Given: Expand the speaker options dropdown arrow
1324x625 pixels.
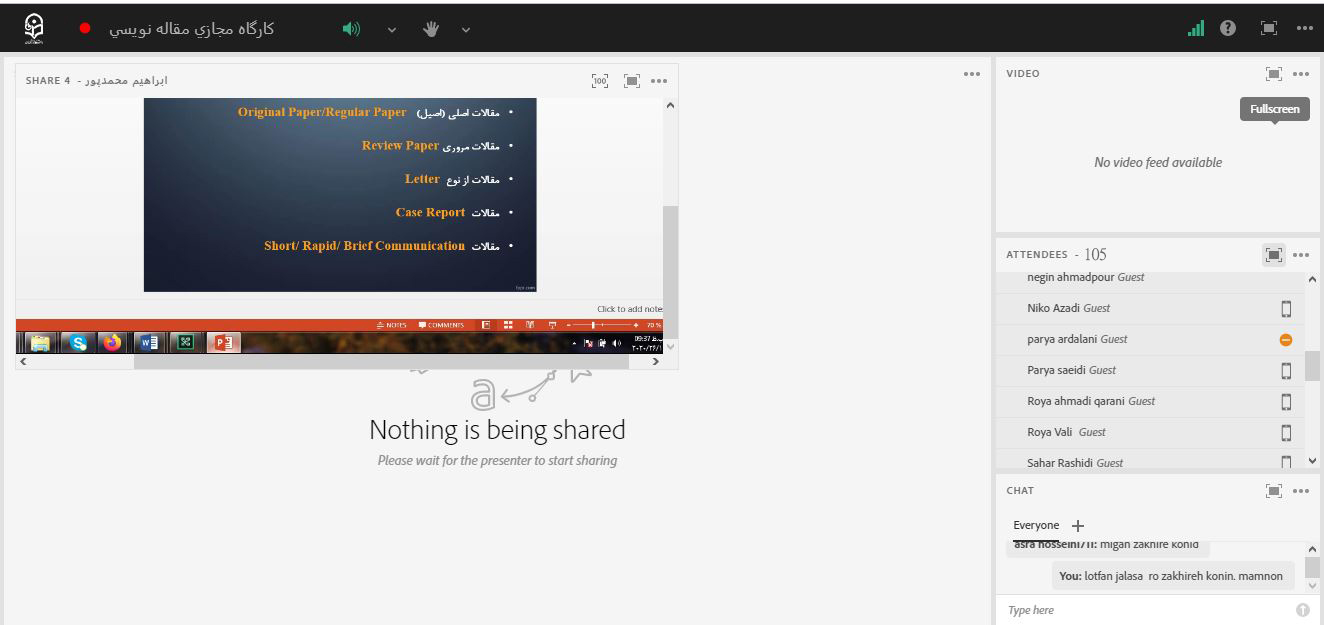Looking at the screenshot, I should coord(392,30).
